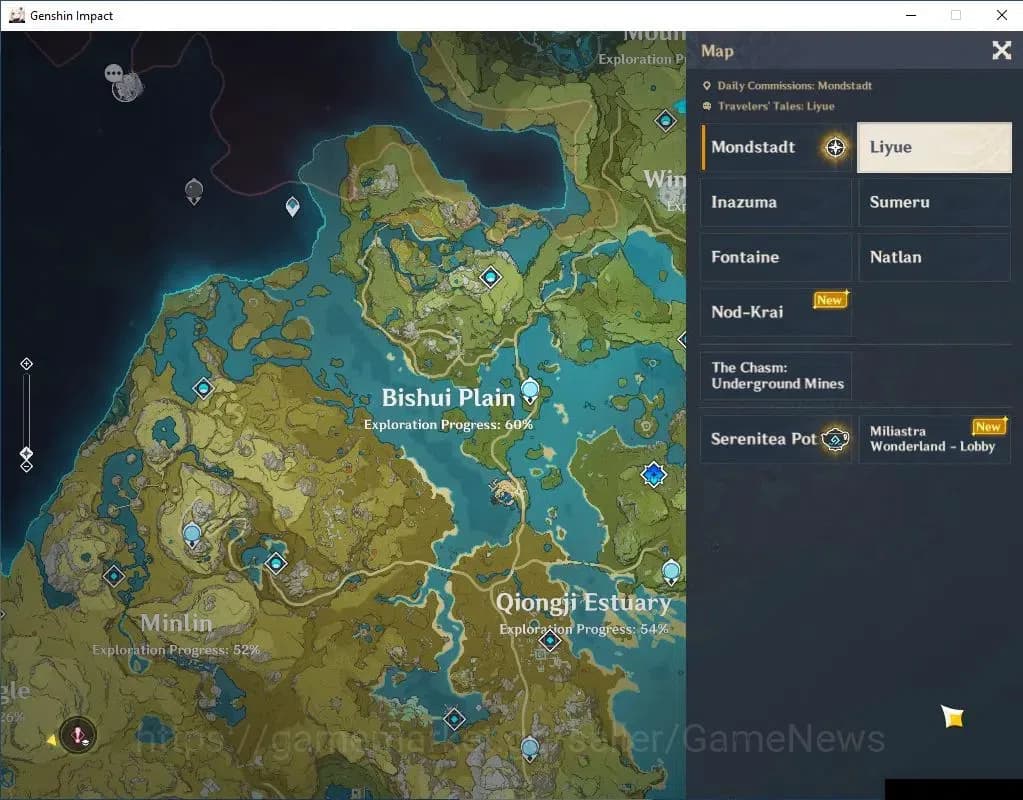This screenshot has width=1023, height=800.
Task: Click the Qiongji Estuary area label
Action: click(583, 603)
